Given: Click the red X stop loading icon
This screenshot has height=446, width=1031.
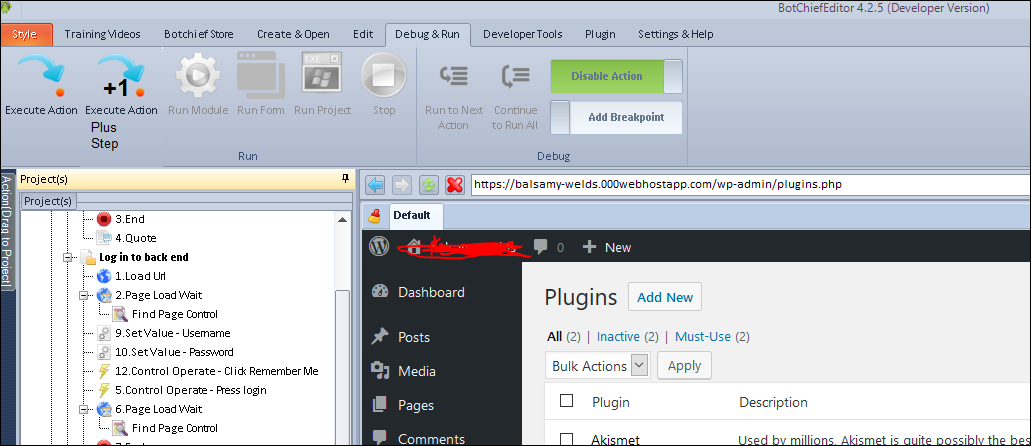Looking at the screenshot, I should (454, 185).
